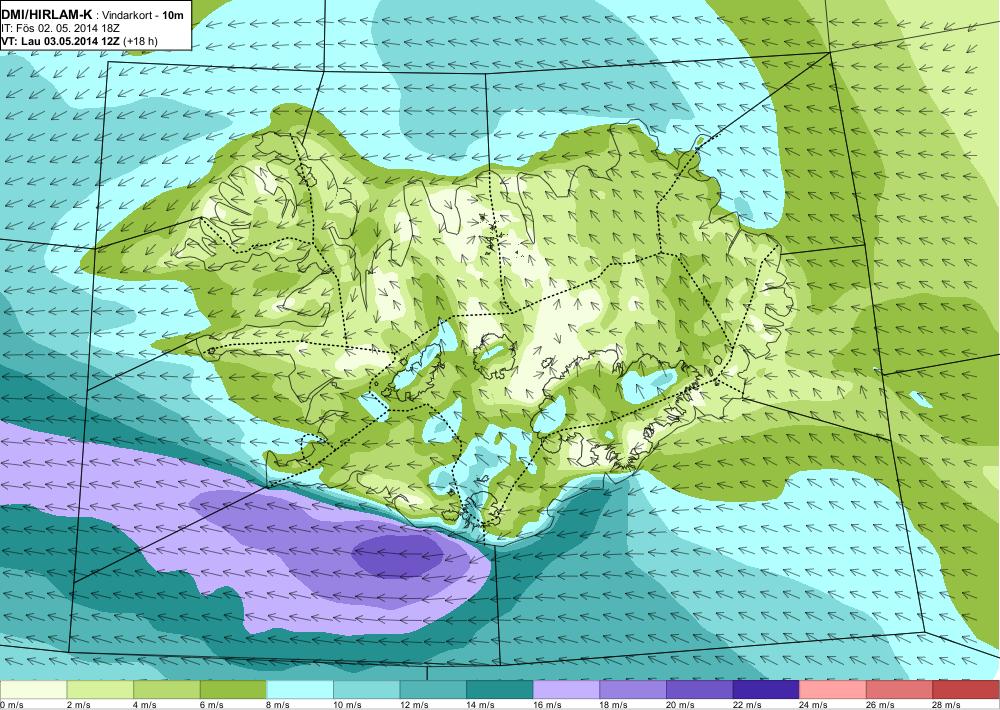Click the "20 m/s" legend label
The image size is (1000, 710).
click(680, 705)
